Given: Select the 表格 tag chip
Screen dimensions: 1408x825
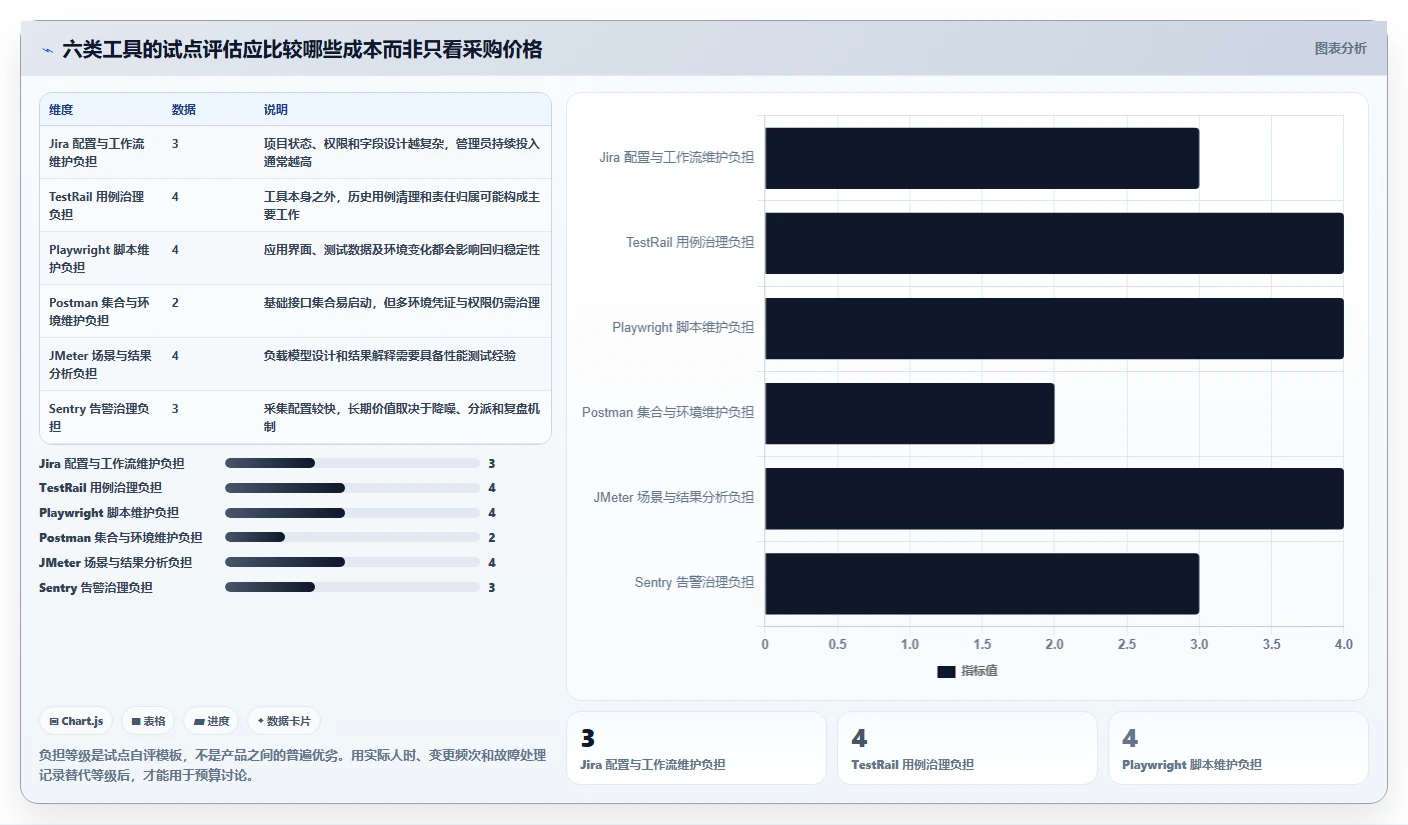Looking at the screenshot, I should (x=148, y=721).
